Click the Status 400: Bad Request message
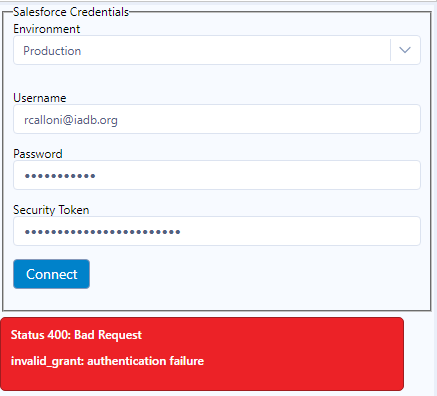The height and width of the screenshot is (396, 437). (76, 335)
